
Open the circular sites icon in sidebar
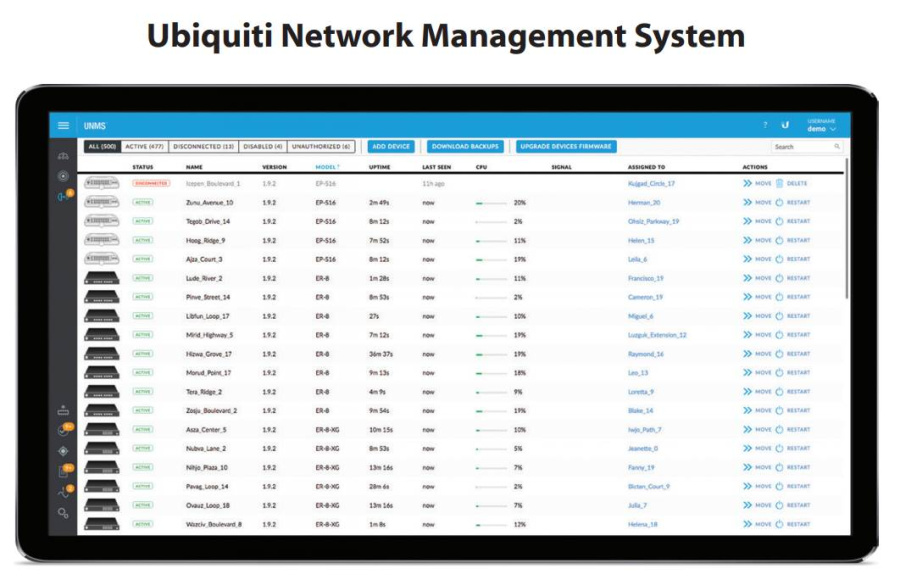(63, 176)
